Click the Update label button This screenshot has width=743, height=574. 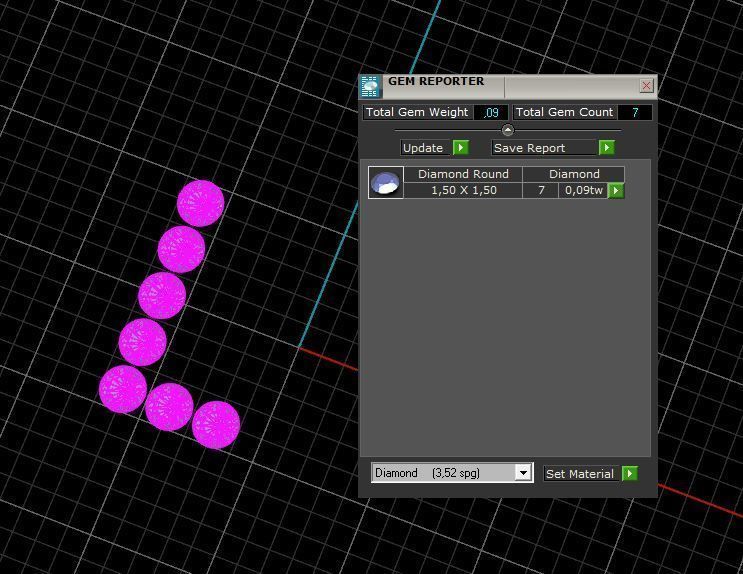(x=423, y=148)
